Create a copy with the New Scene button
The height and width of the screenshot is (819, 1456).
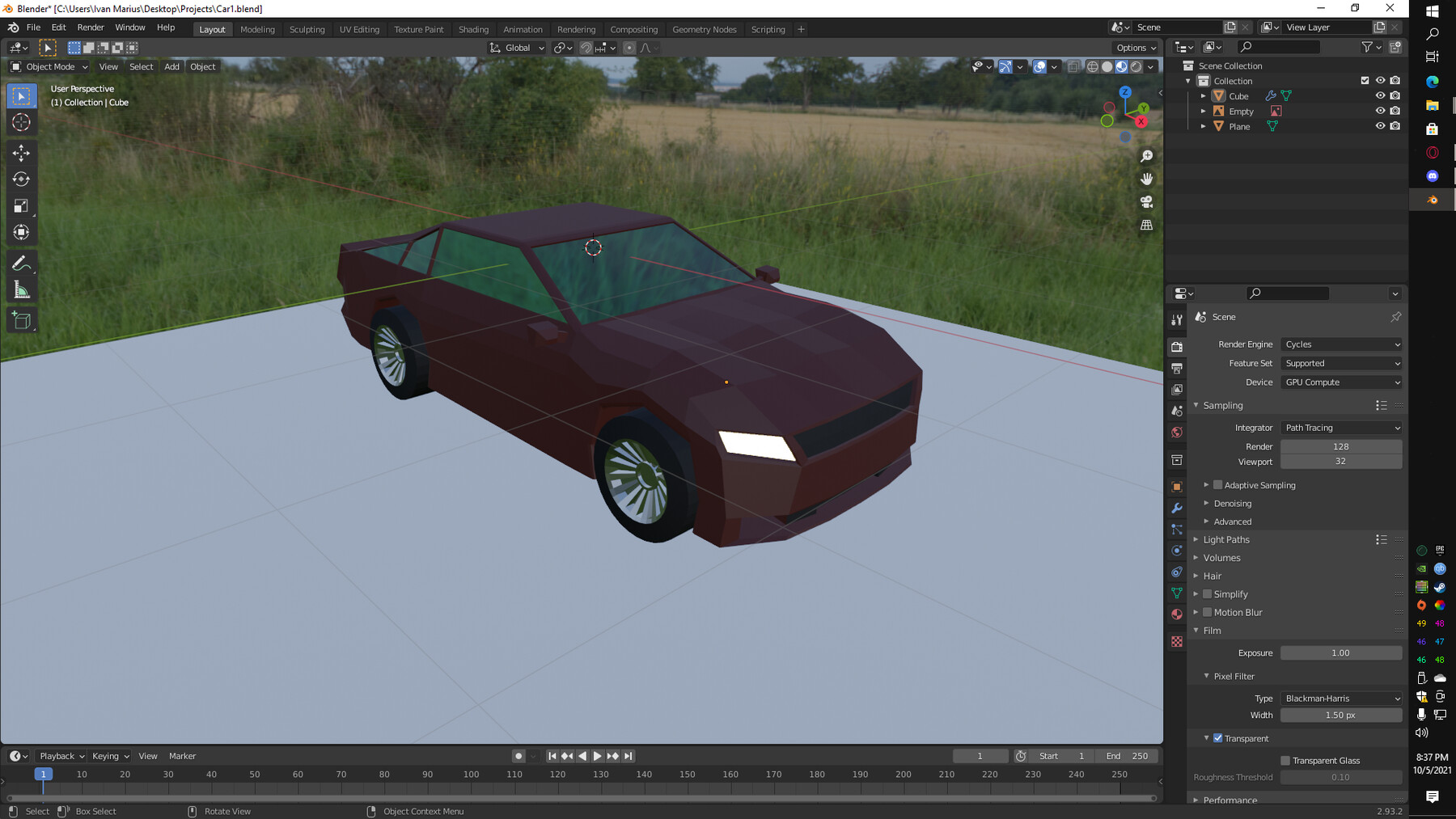click(1230, 27)
